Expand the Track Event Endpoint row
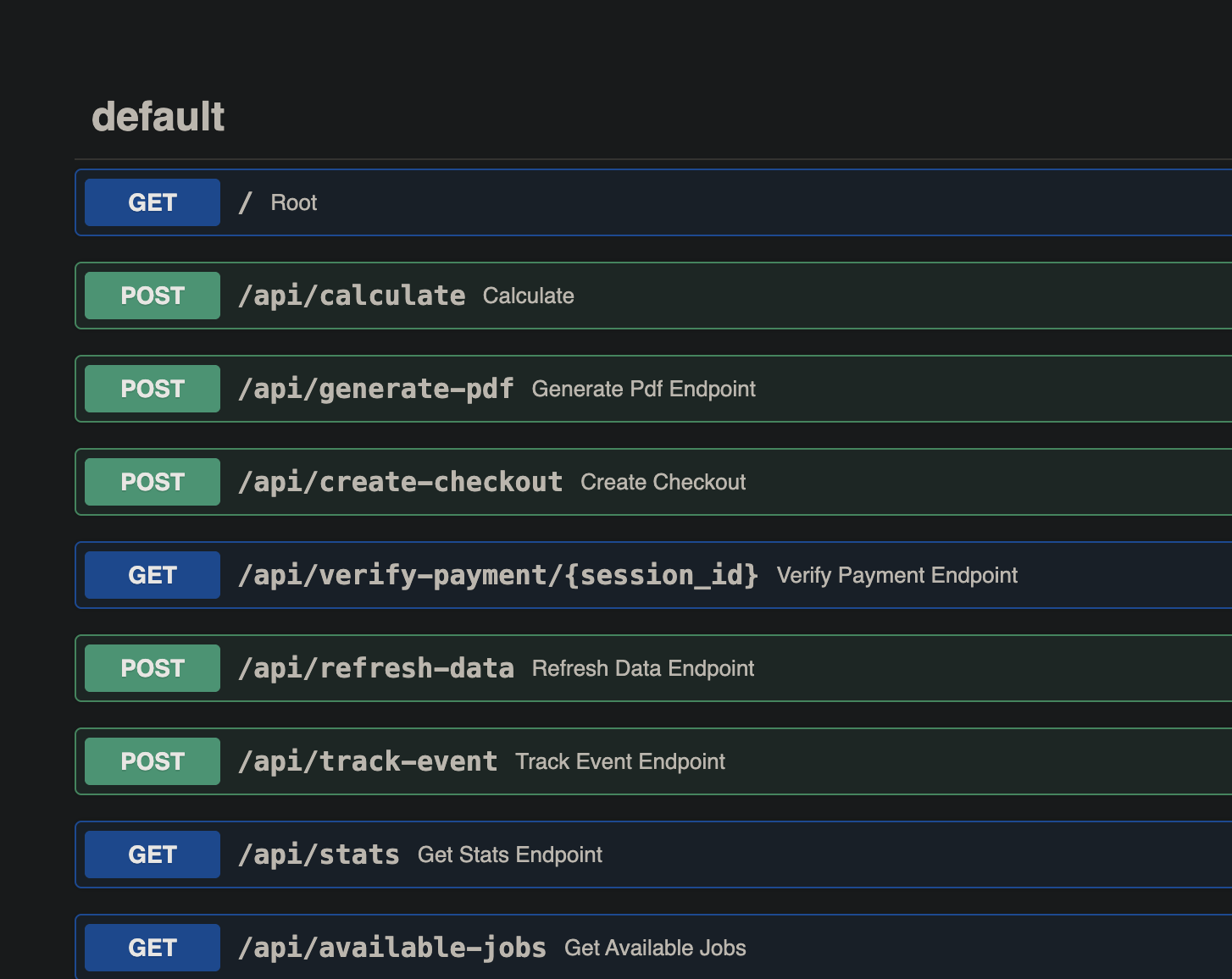 pos(593,761)
